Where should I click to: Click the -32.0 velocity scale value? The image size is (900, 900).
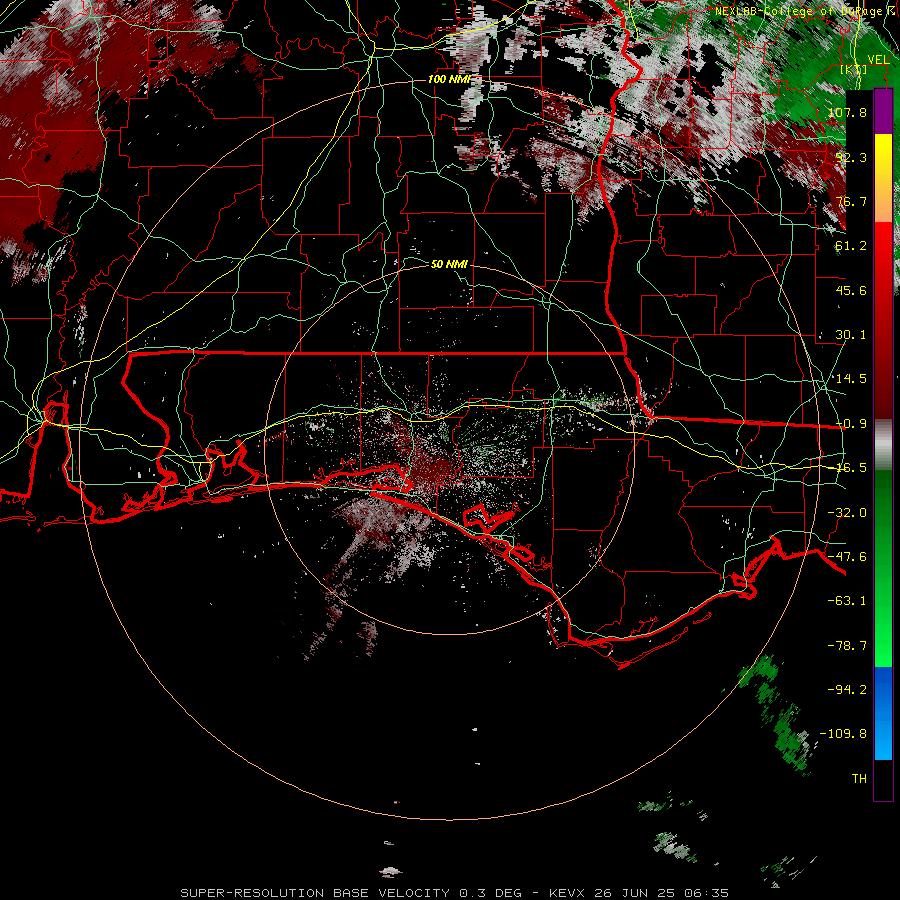point(847,513)
